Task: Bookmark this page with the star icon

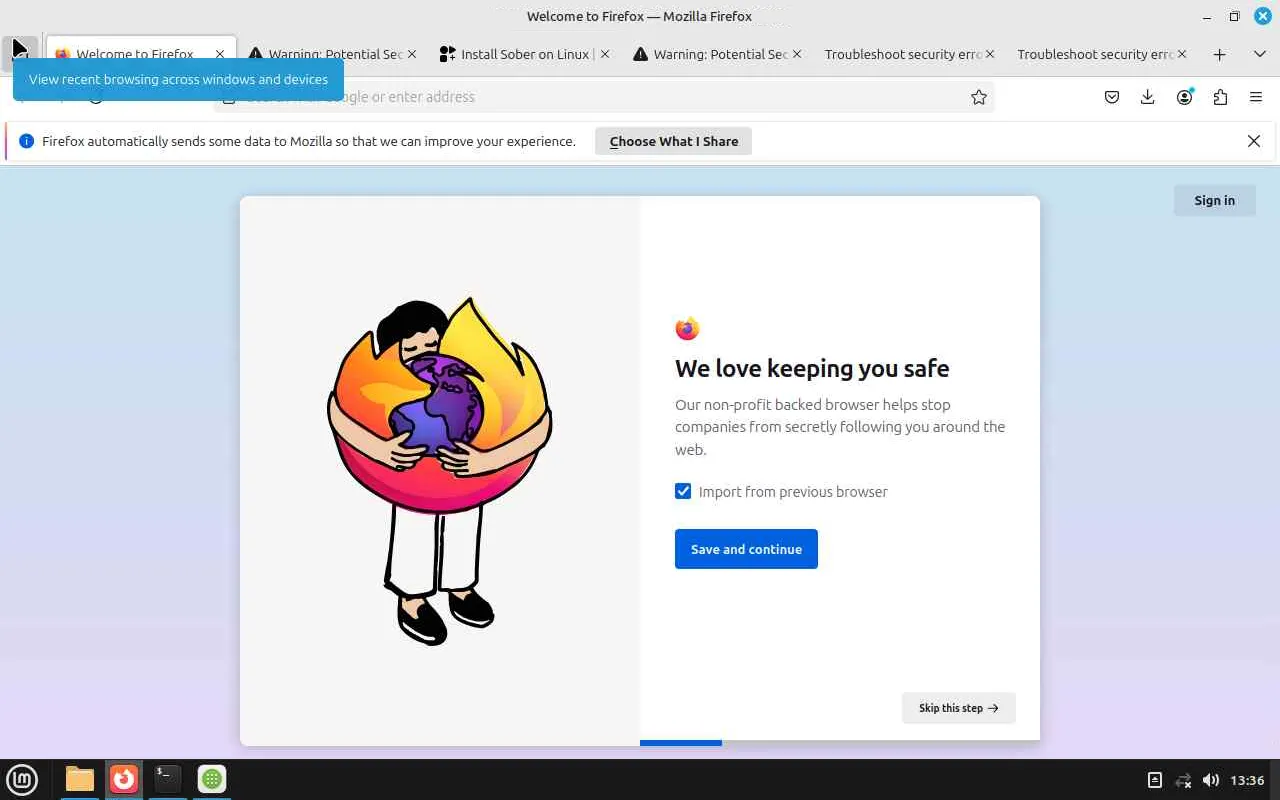Action: pos(979,97)
